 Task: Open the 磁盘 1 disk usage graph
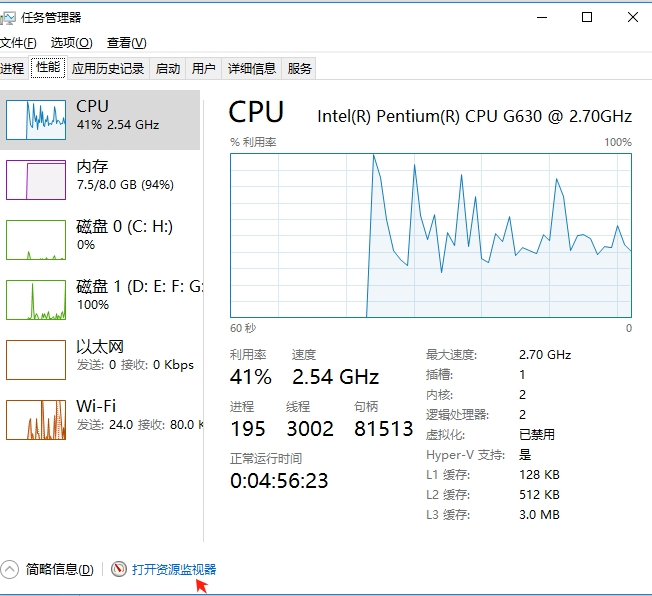[x=36, y=300]
